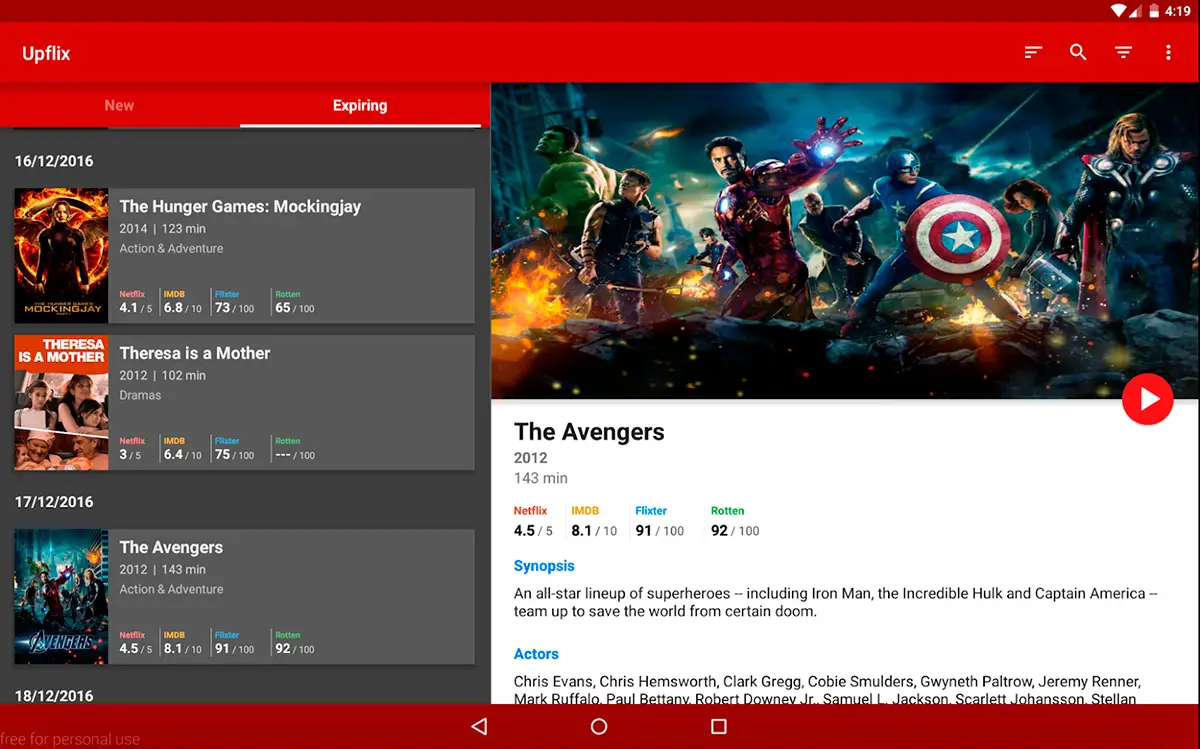This screenshot has width=1200, height=749.
Task: Click Theresa's Flixter 75 rating
Action: coord(235,449)
